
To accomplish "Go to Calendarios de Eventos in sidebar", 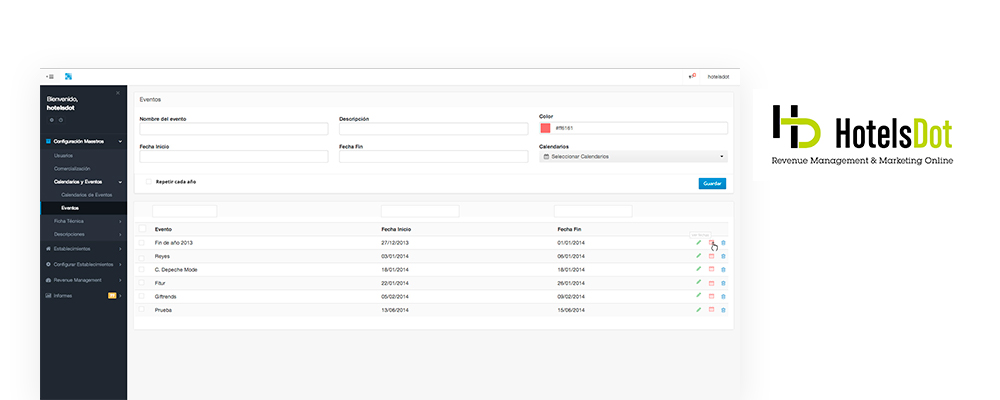I will tap(89, 194).
